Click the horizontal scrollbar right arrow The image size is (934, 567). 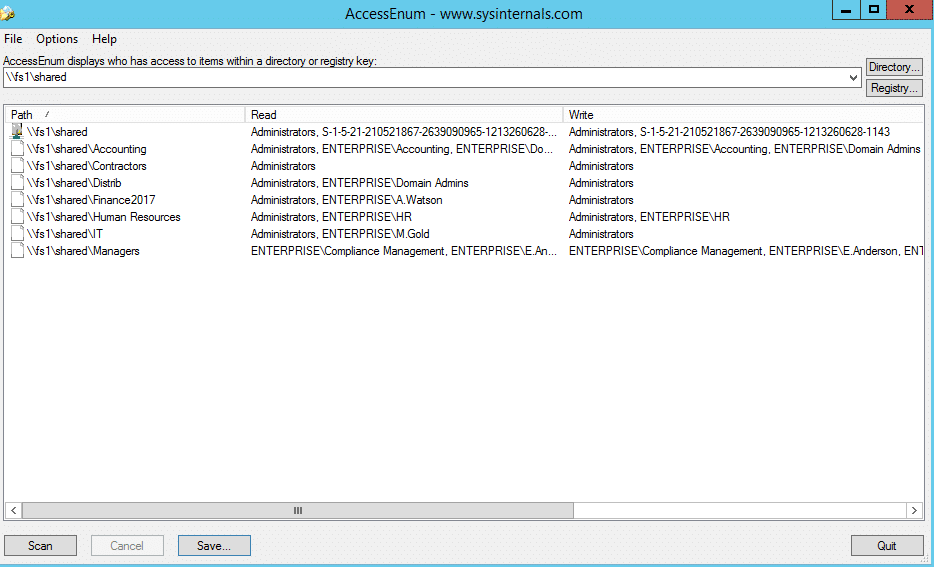914,510
